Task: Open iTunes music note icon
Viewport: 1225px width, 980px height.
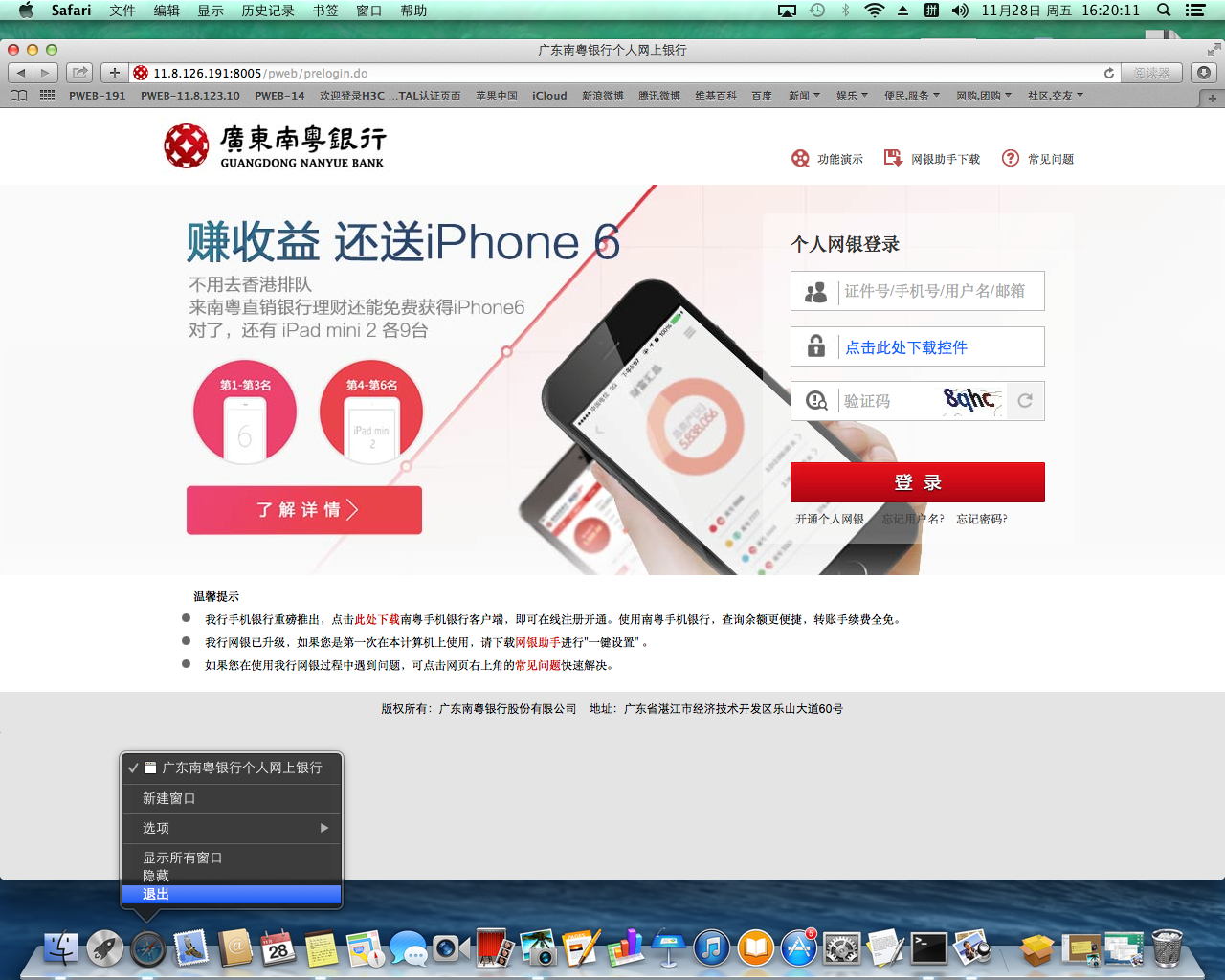Action: tap(712, 948)
